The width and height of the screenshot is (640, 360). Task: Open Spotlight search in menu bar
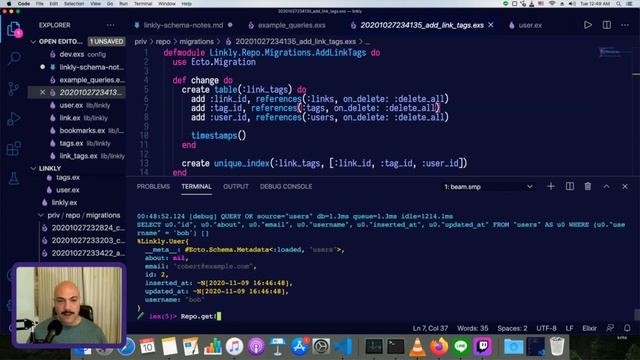coord(619,4)
